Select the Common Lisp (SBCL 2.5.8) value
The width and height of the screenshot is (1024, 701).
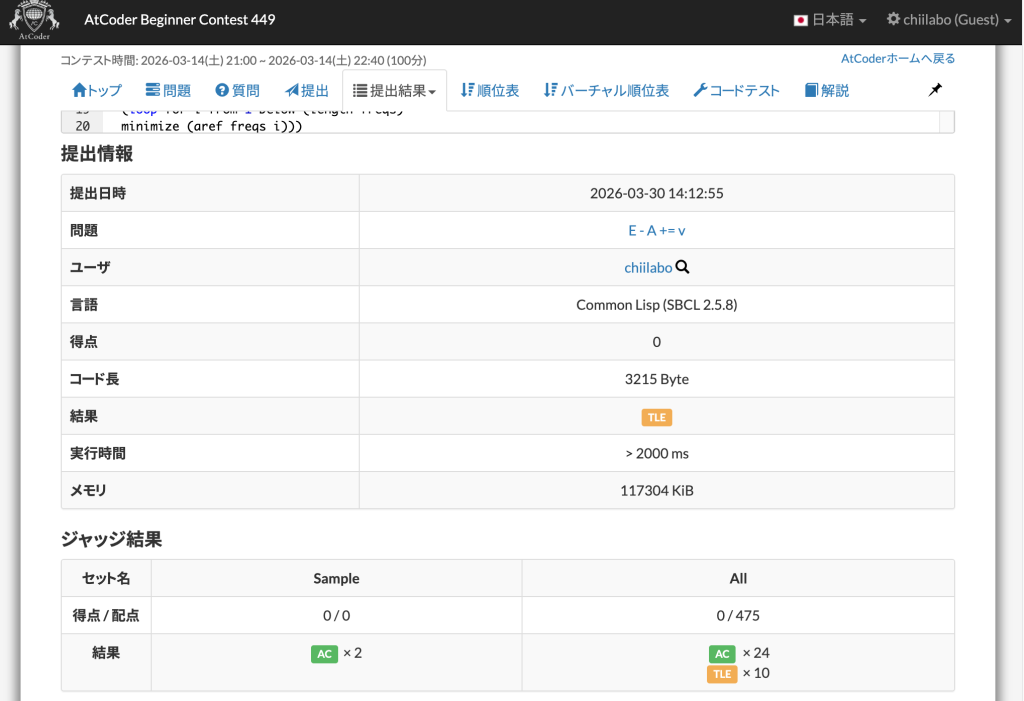click(x=656, y=304)
